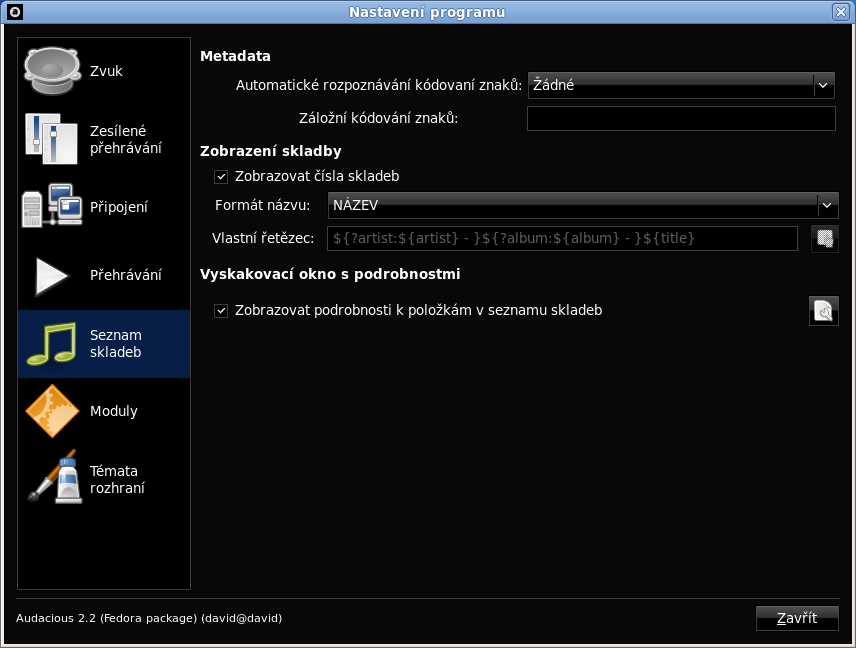Open the automatic charset detection dropdown Žádné
856x648 pixels.
pos(681,85)
